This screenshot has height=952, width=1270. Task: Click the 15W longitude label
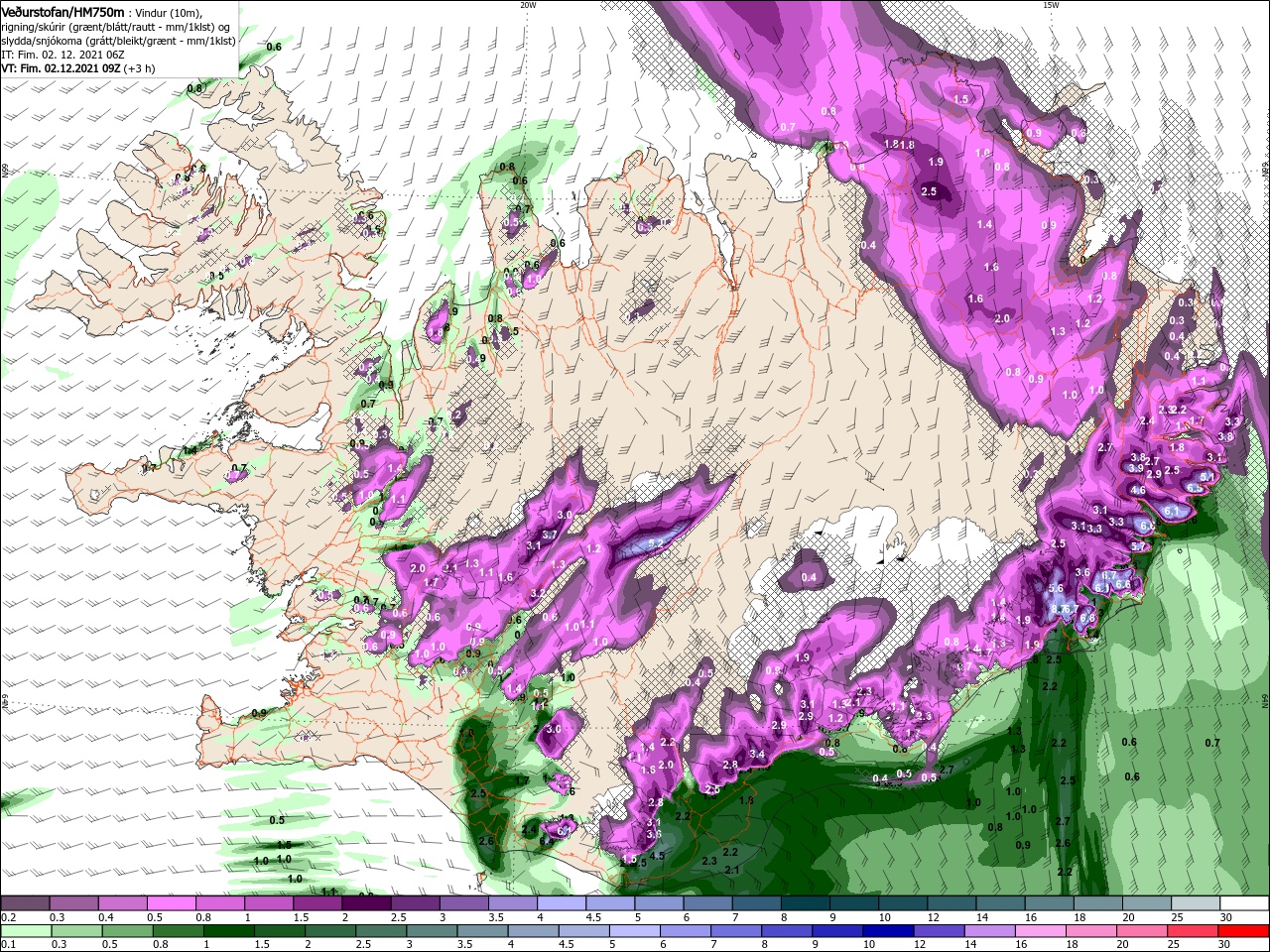1051,5
